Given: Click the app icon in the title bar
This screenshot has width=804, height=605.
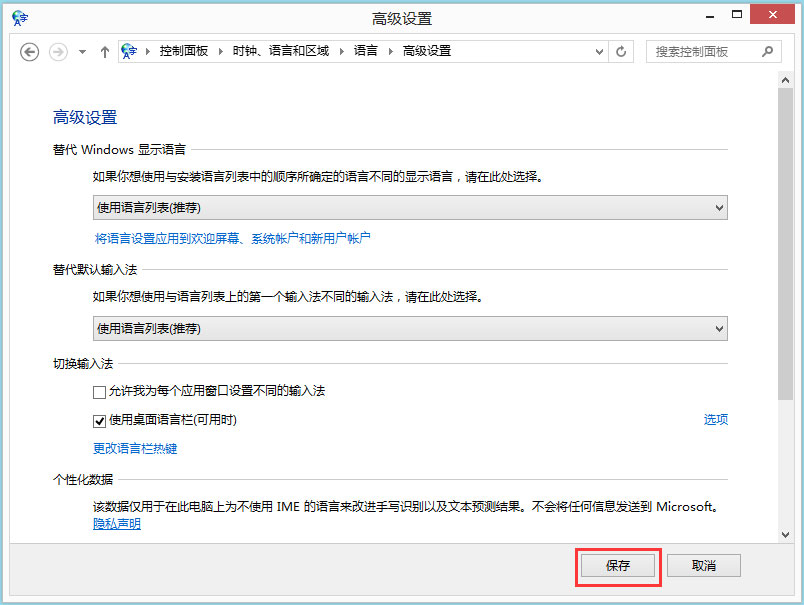Looking at the screenshot, I should (19, 17).
